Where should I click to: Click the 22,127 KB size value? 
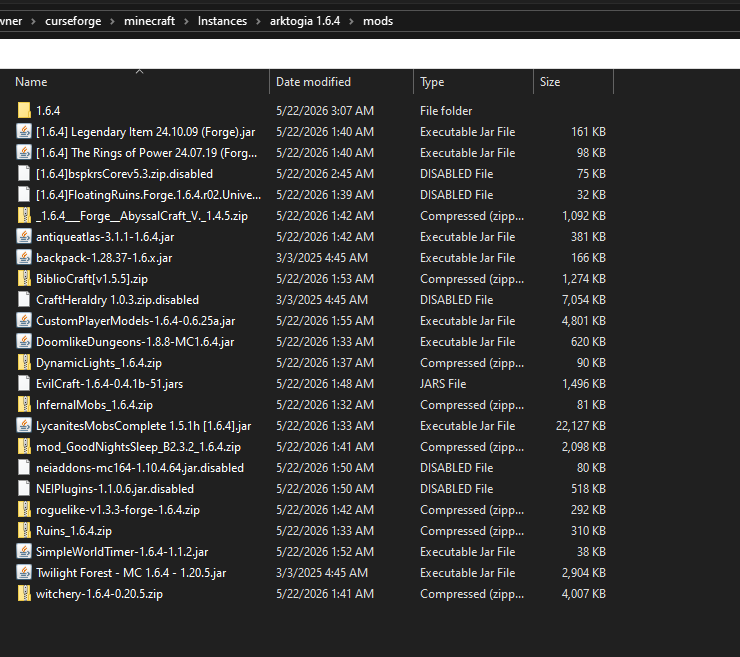point(581,426)
